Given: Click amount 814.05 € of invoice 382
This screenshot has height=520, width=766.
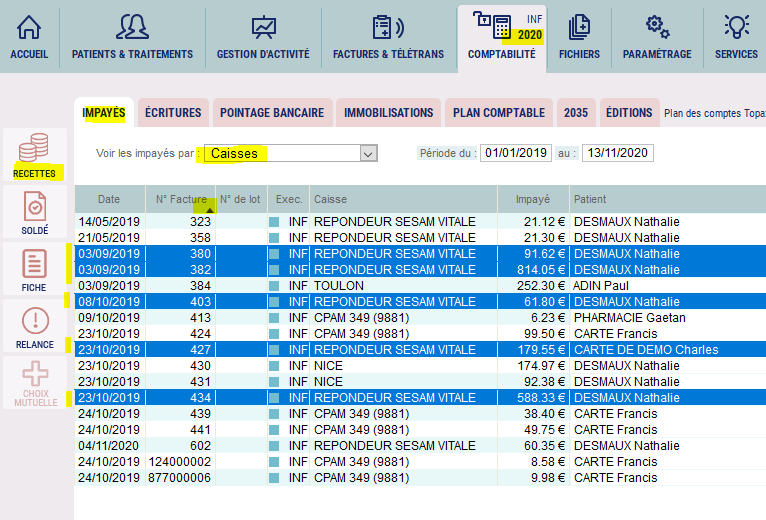Looking at the screenshot, I should click(541, 270).
